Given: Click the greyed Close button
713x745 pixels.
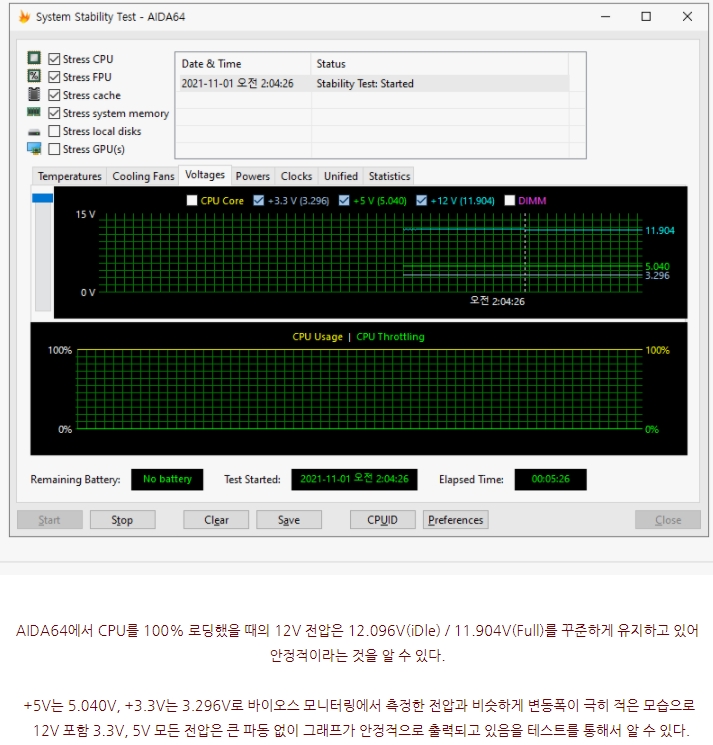Looking at the screenshot, I should (668, 520).
